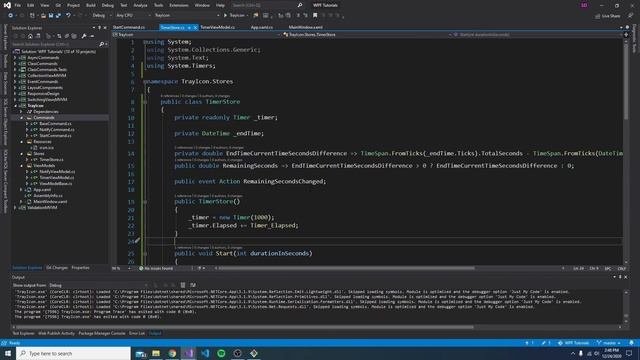Image resolution: width=640 pixels, height=360 pixels.
Task: Click the Clear All icon in Output toolbar
Action: coord(183,285)
